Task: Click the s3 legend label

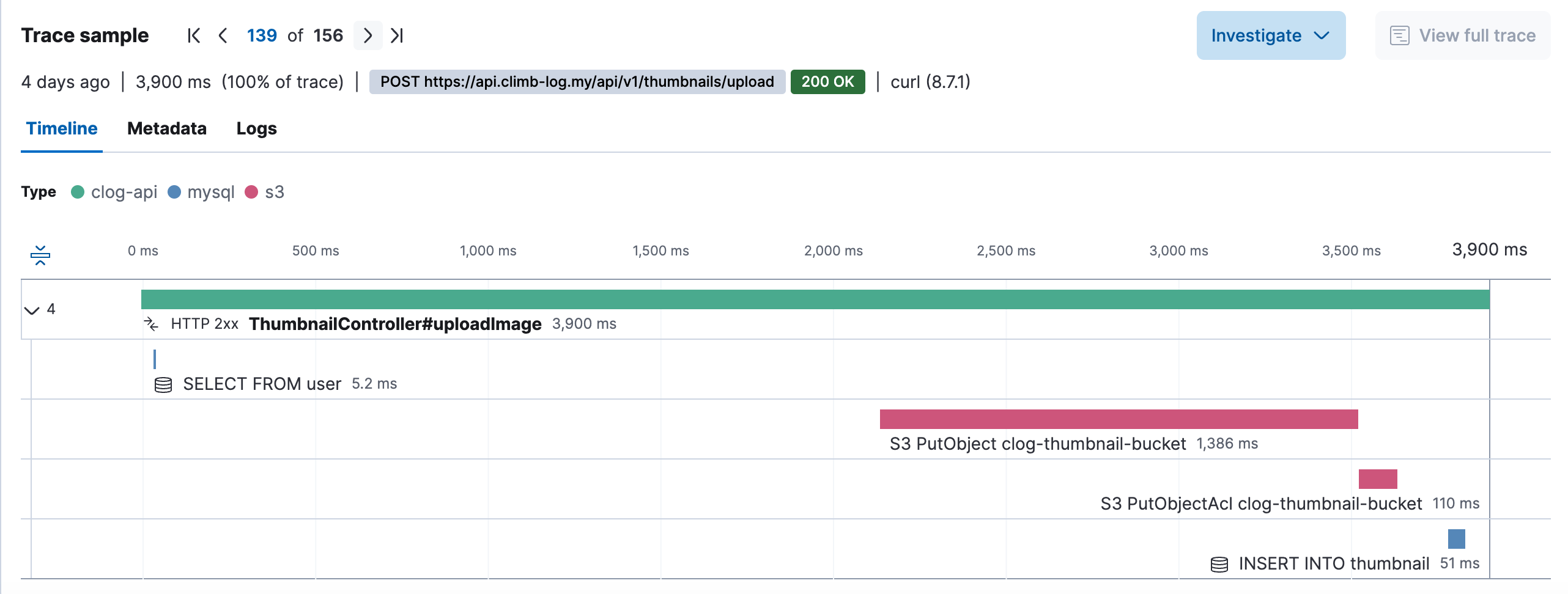Action: pyautogui.click(x=275, y=192)
